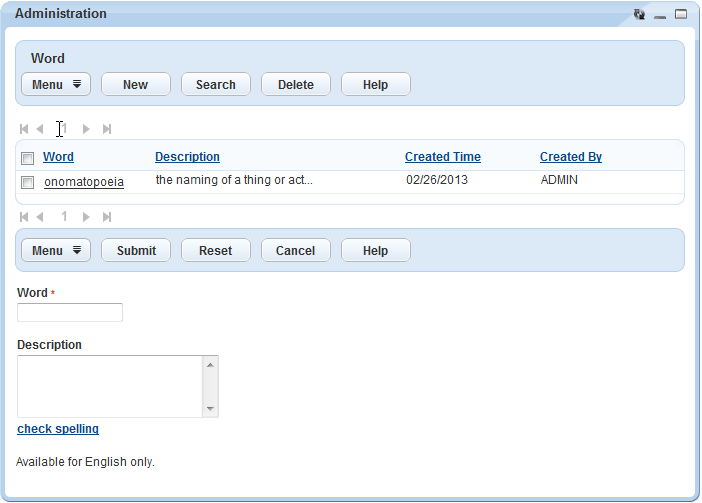Screen dimensions: 702x503
Task: Open the top Menu dropdown
Action: (x=56, y=85)
